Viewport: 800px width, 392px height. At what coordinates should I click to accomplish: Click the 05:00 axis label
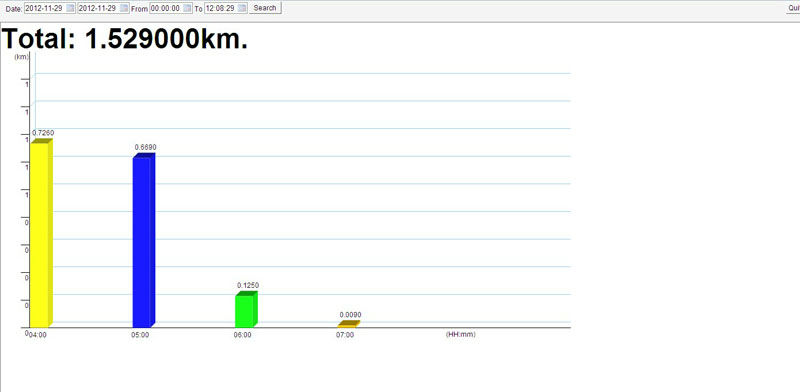click(x=140, y=335)
